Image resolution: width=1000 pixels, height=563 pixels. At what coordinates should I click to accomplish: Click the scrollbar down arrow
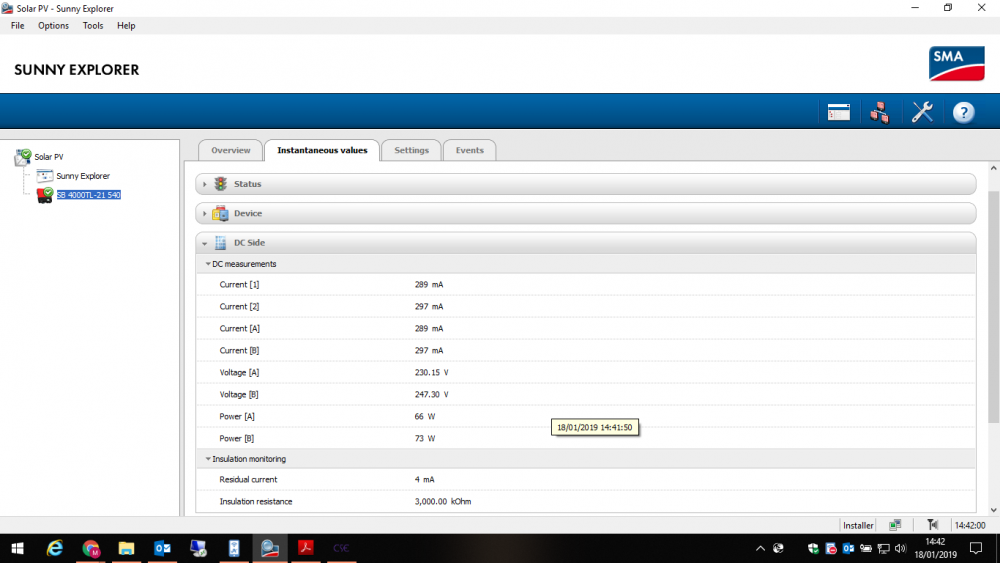pos(993,510)
